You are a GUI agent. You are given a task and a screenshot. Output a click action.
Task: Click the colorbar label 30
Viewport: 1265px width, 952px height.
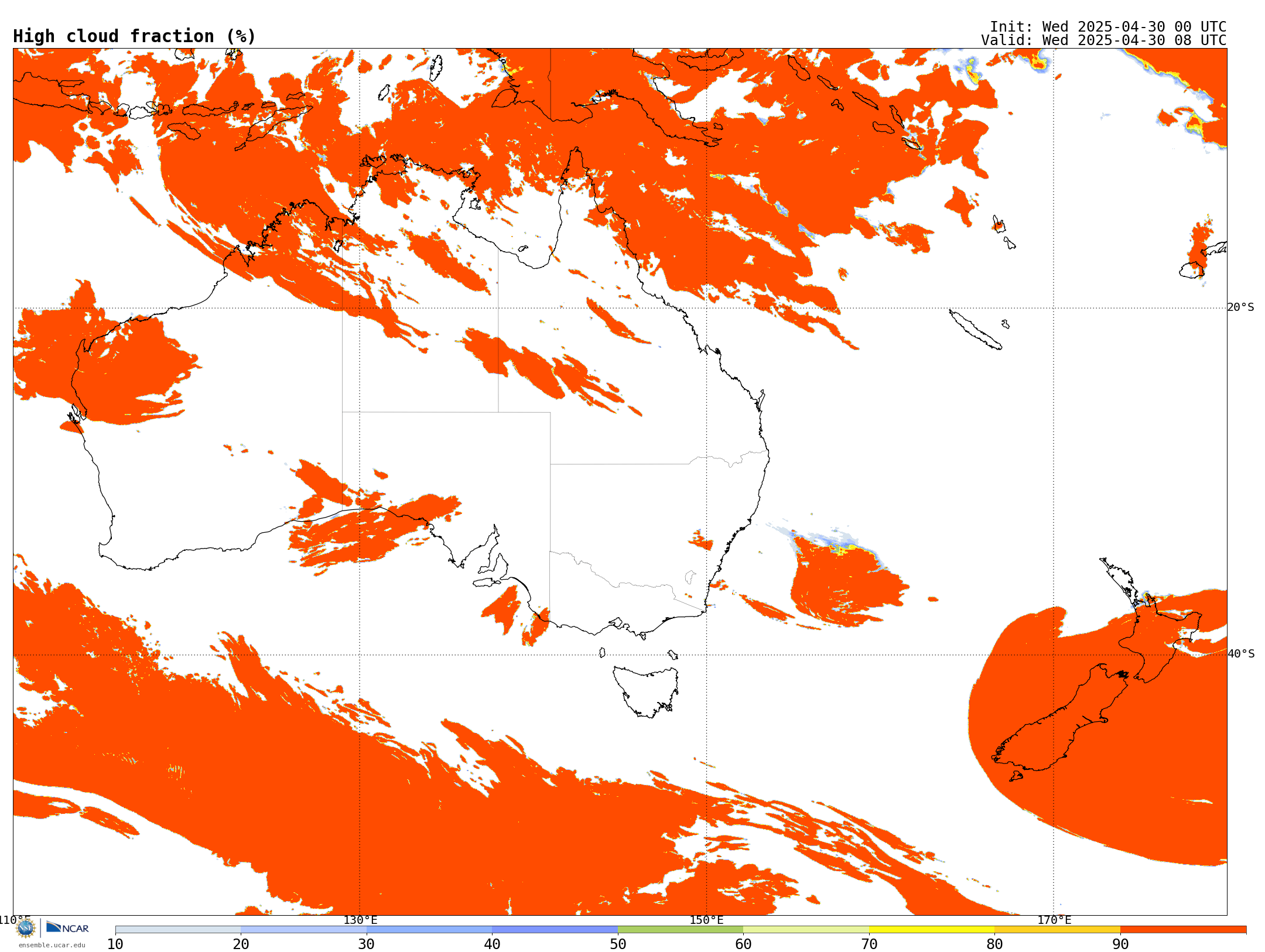pyautogui.click(x=367, y=944)
